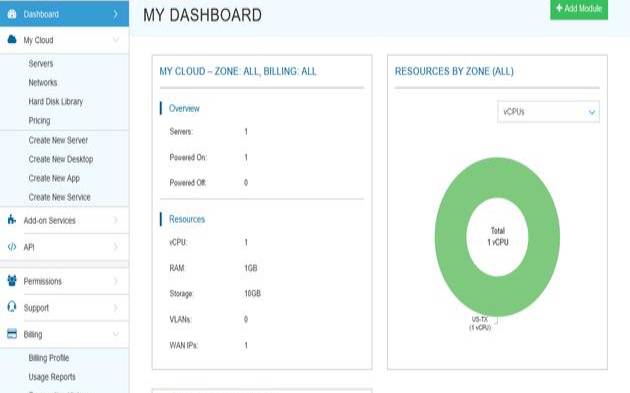Open Billing Profile link

pyautogui.click(x=49, y=358)
